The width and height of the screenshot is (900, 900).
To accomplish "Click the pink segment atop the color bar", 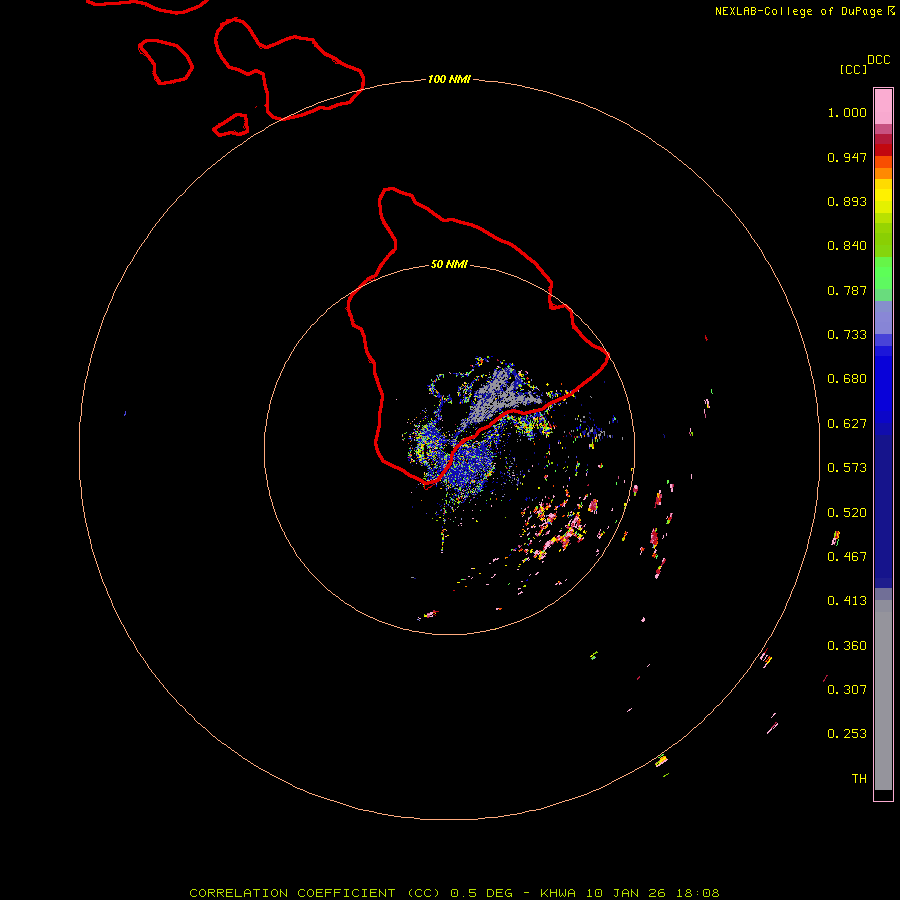I will pyautogui.click(x=883, y=107).
